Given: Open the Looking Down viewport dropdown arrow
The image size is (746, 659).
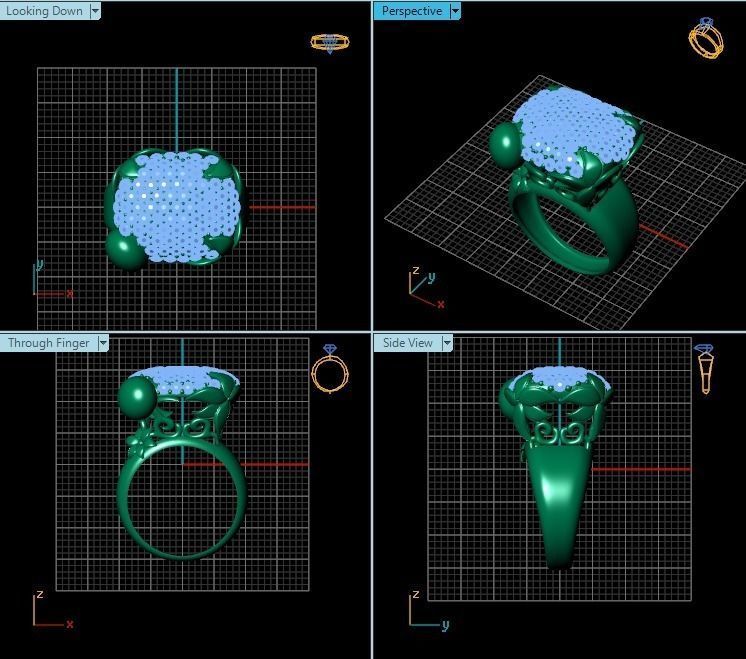Looking at the screenshot, I should click(95, 11).
